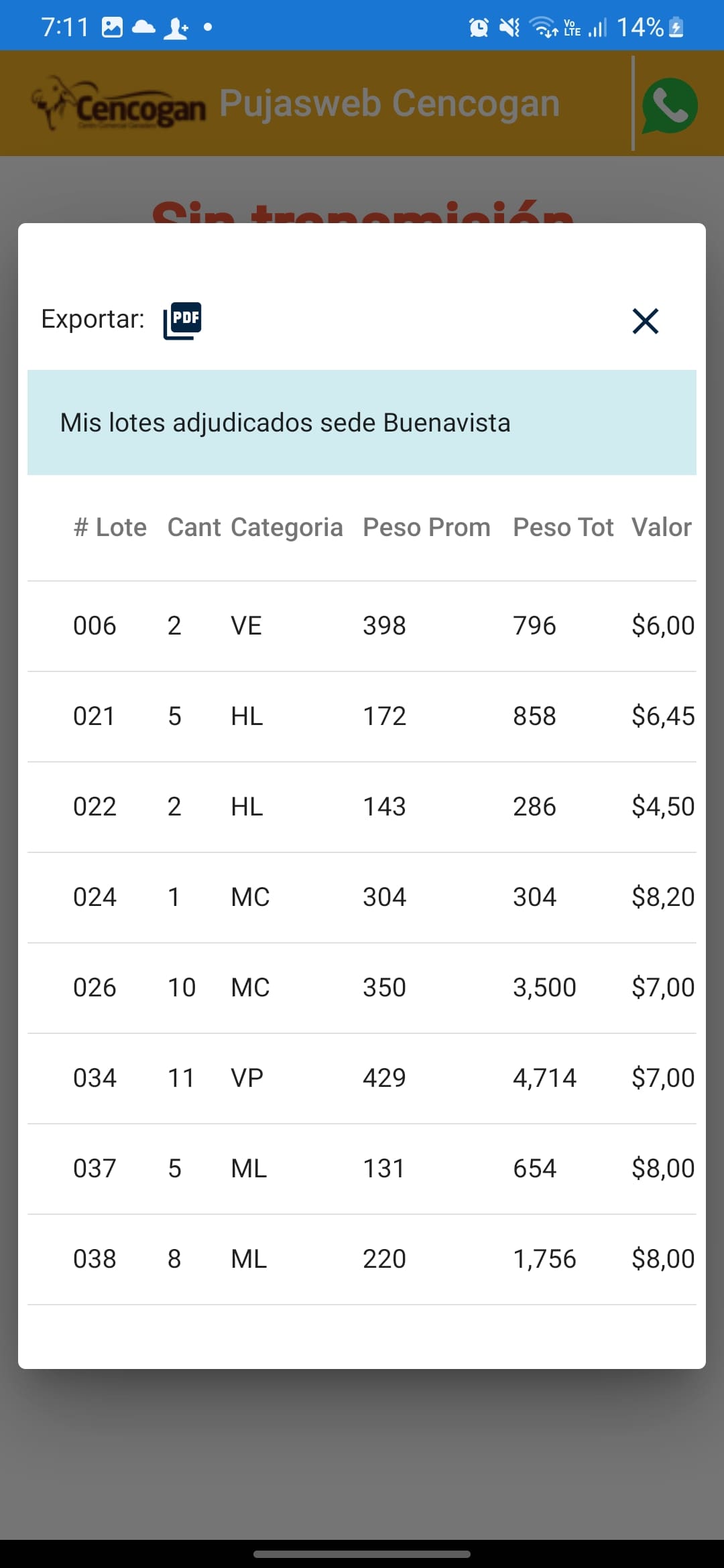Select the Peso Prom column header
724x1568 pixels.
(x=426, y=527)
